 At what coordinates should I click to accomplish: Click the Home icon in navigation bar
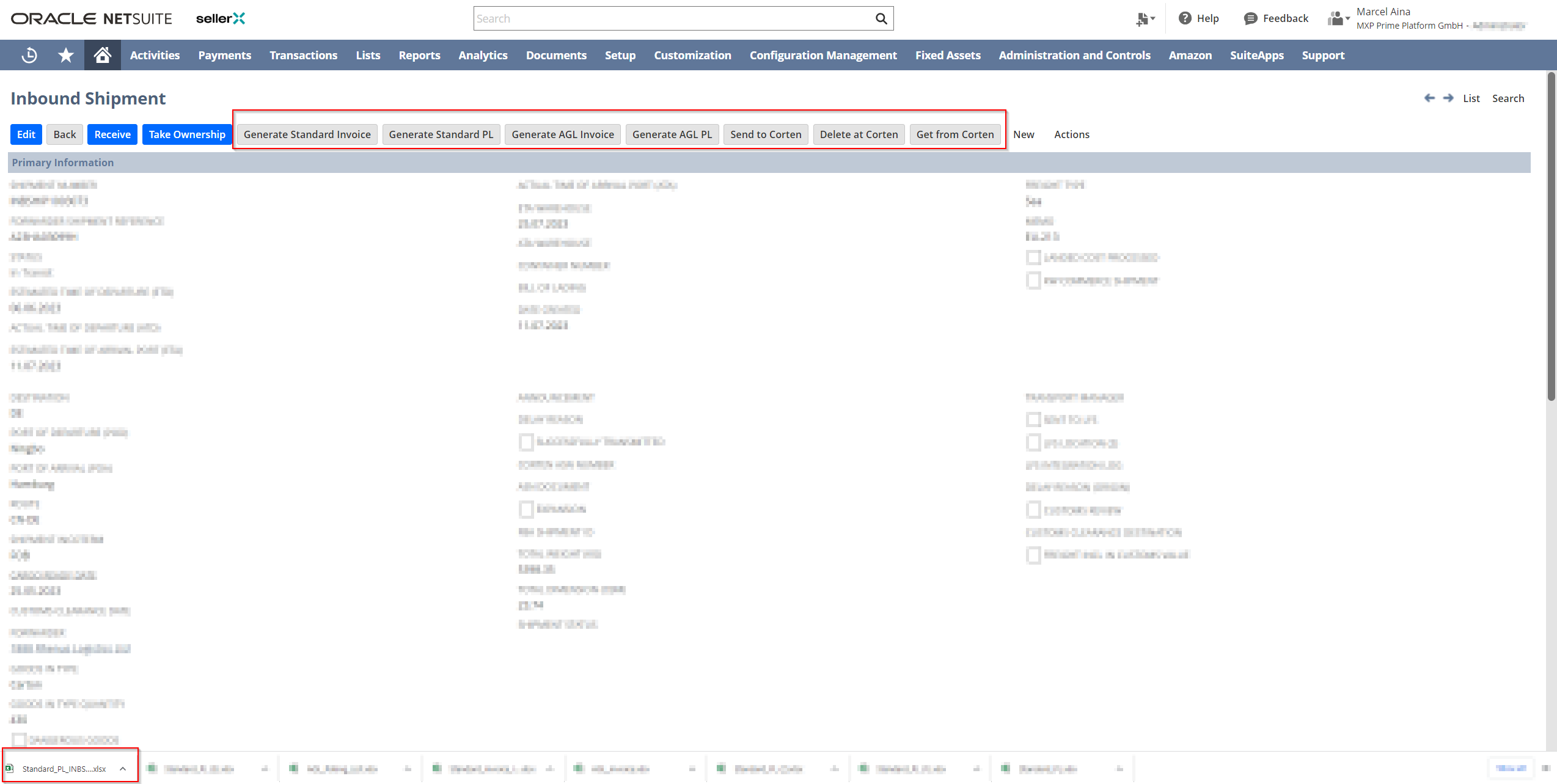coord(102,55)
